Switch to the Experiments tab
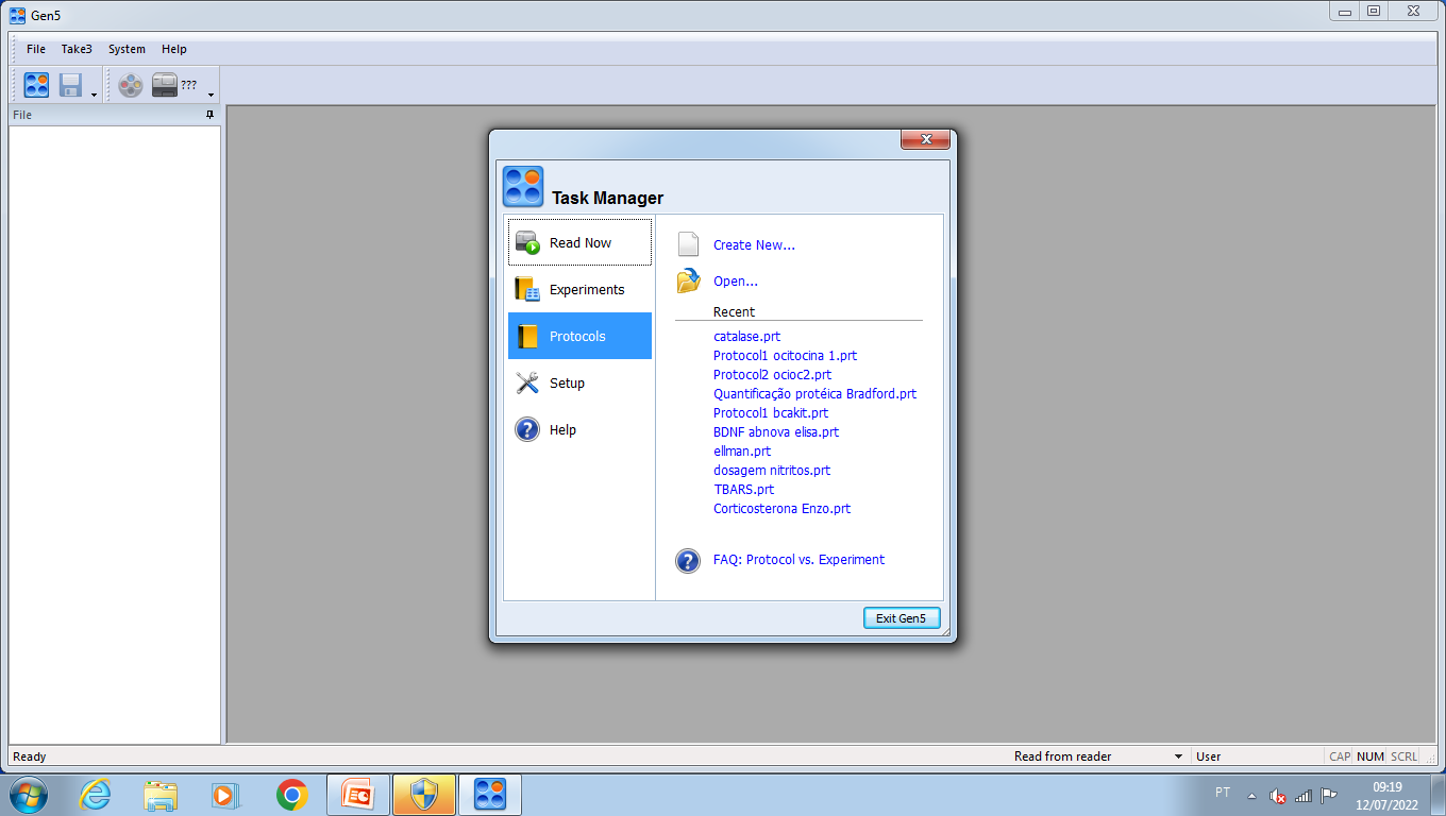The image size is (1446, 816). click(580, 290)
